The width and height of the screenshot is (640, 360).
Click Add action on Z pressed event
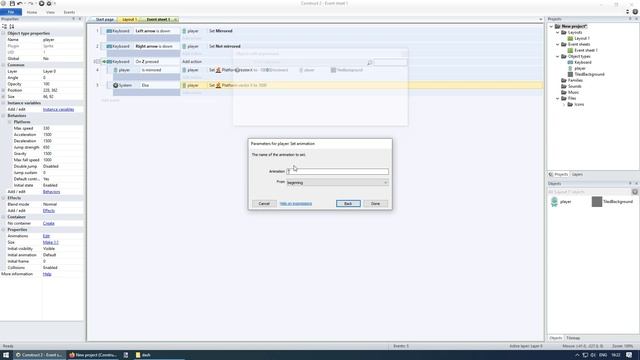click(192, 62)
